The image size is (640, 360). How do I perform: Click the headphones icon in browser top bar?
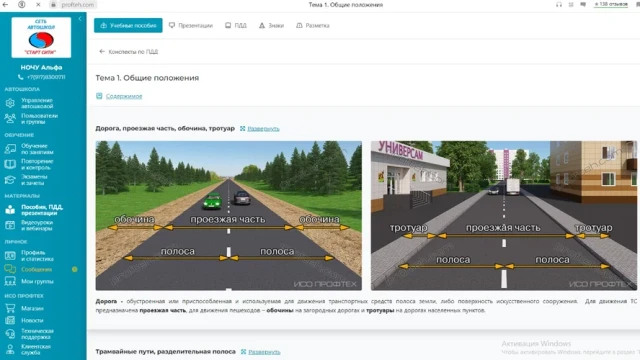point(559,4)
